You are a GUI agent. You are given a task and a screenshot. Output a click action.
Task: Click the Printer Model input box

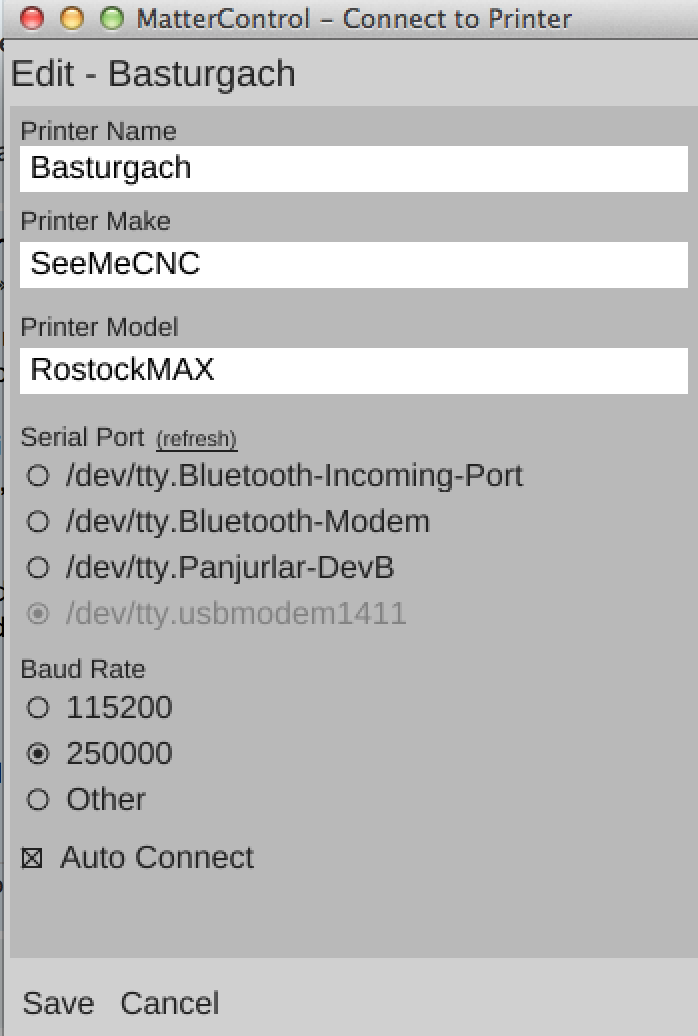[354, 370]
